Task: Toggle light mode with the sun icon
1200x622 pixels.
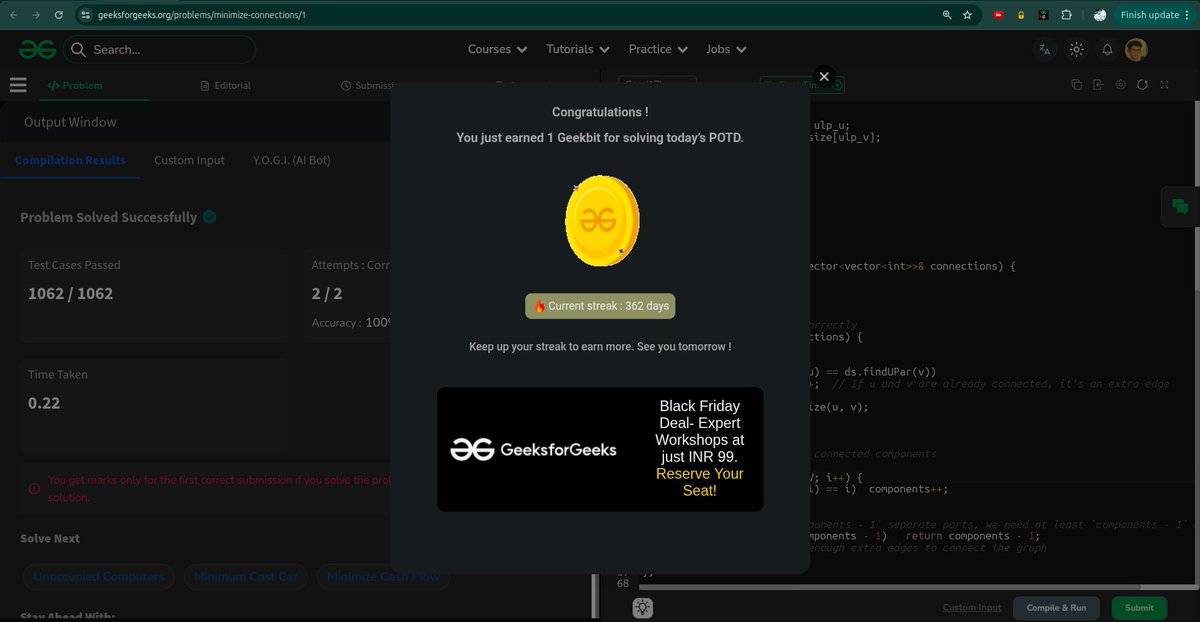Action: (1075, 48)
